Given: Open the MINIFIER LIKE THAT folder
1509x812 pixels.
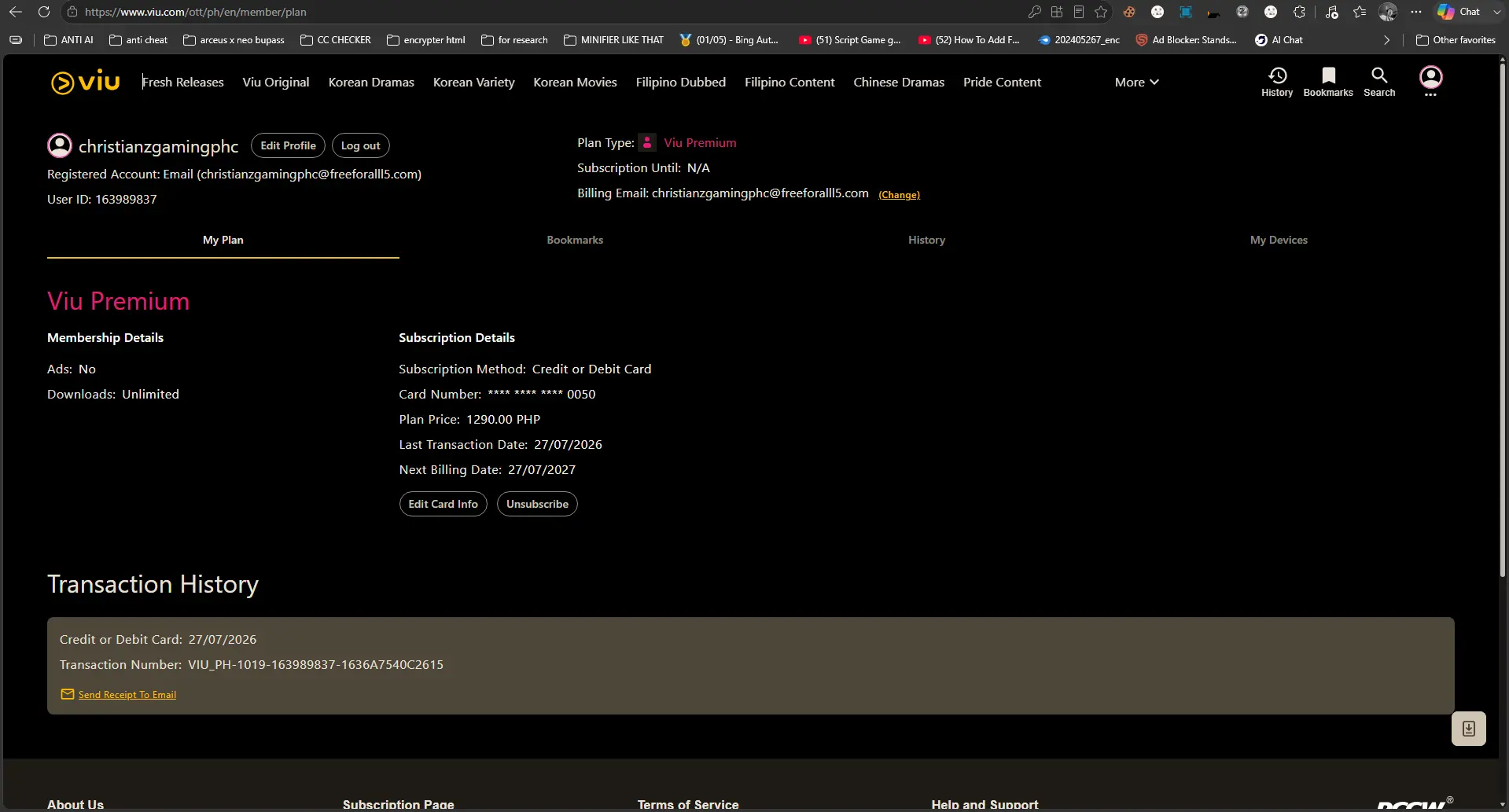Looking at the screenshot, I should pyautogui.click(x=613, y=40).
